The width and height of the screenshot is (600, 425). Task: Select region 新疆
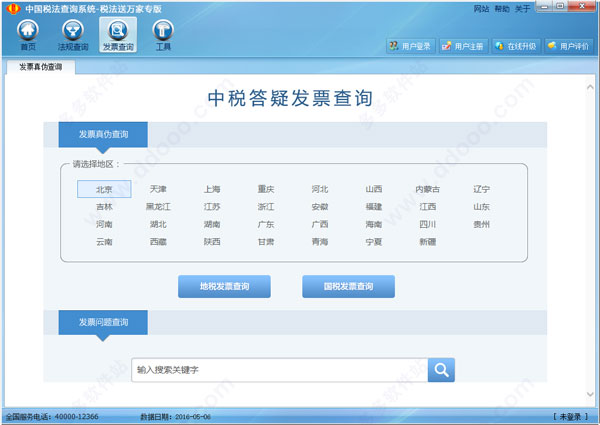point(428,242)
